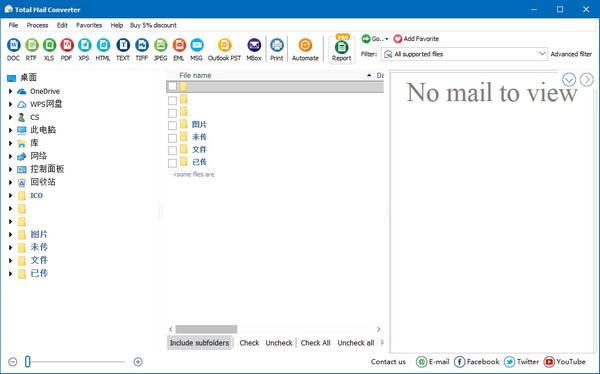Pick the TEXT conversion icon
The height and width of the screenshot is (374, 600).
[123, 45]
